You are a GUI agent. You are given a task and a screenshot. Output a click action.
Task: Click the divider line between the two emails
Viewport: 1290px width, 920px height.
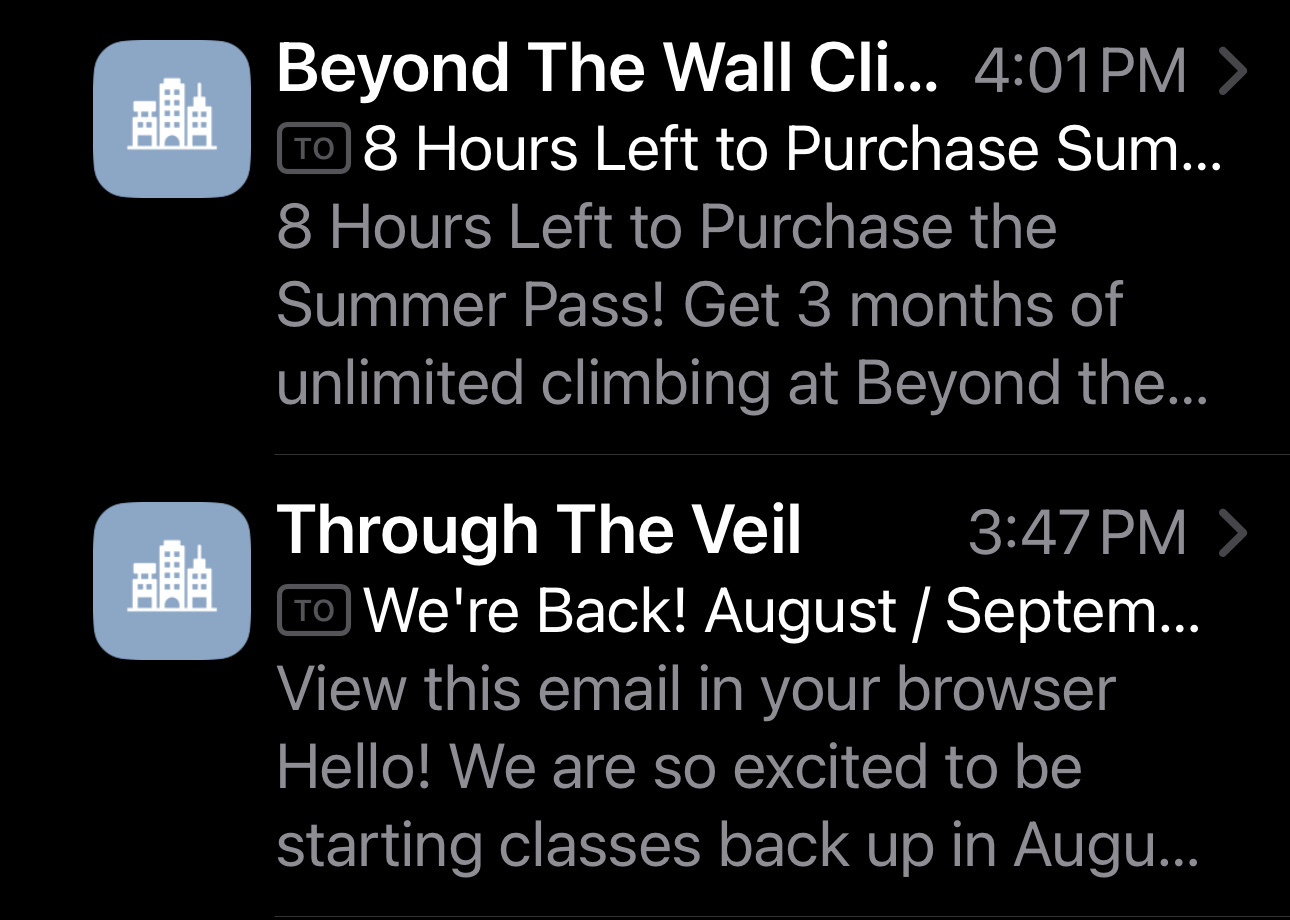[780, 455]
